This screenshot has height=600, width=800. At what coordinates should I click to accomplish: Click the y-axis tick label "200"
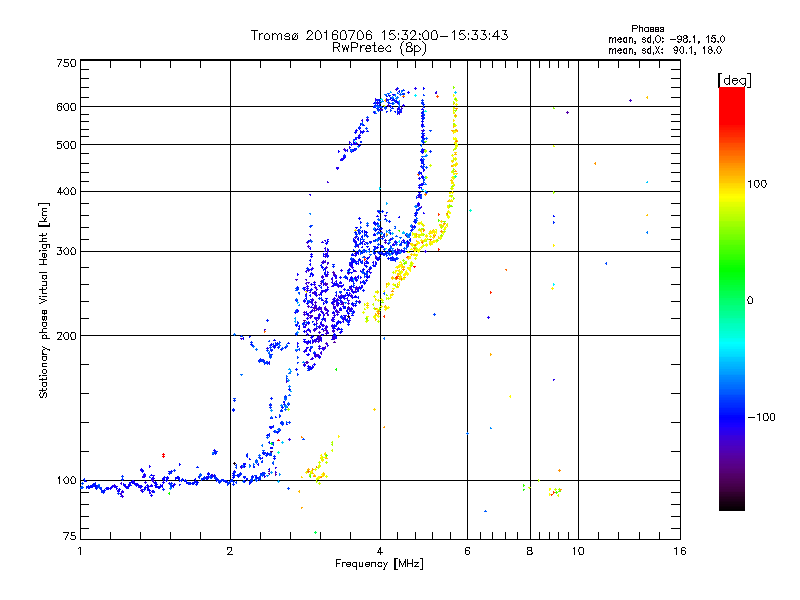pyautogui.click(x=66, y=336)
